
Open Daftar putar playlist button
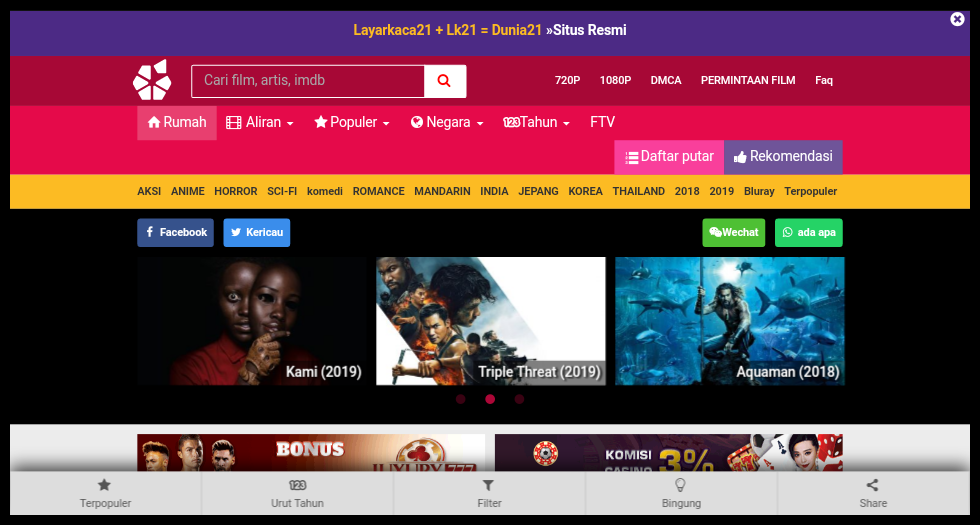click(669, 157)
